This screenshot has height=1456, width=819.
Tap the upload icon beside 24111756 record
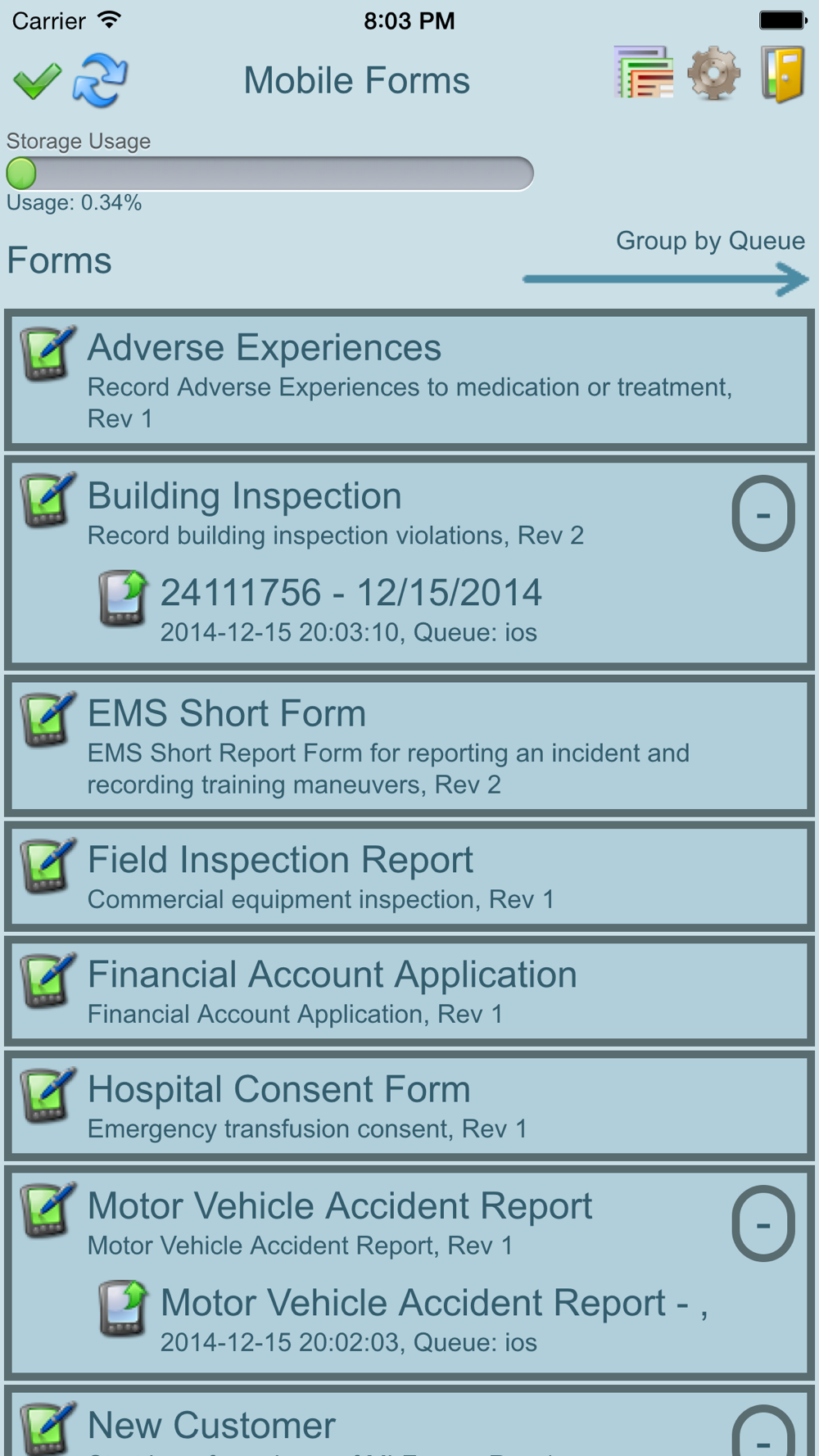click(x=123, y=598)
